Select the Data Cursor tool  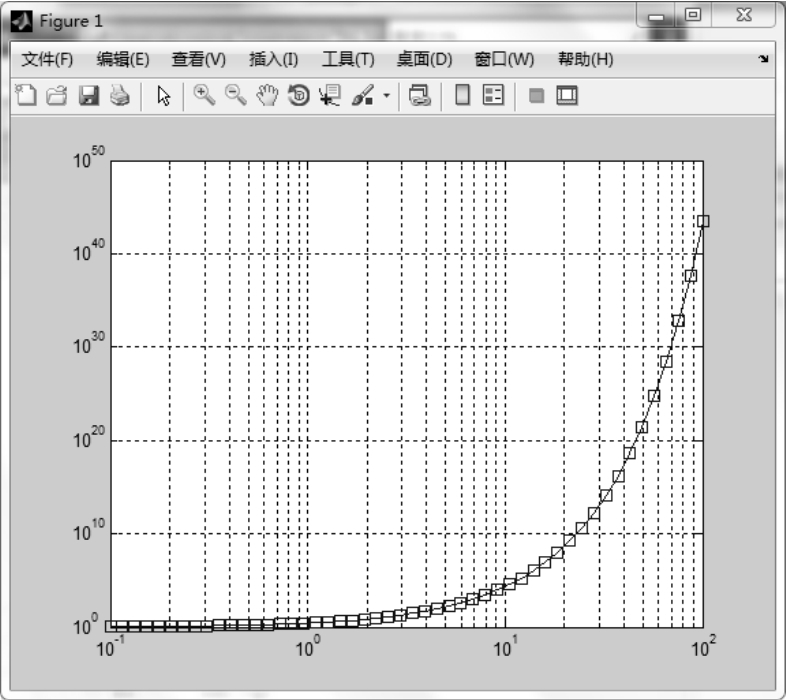click(x=329, y=95)
